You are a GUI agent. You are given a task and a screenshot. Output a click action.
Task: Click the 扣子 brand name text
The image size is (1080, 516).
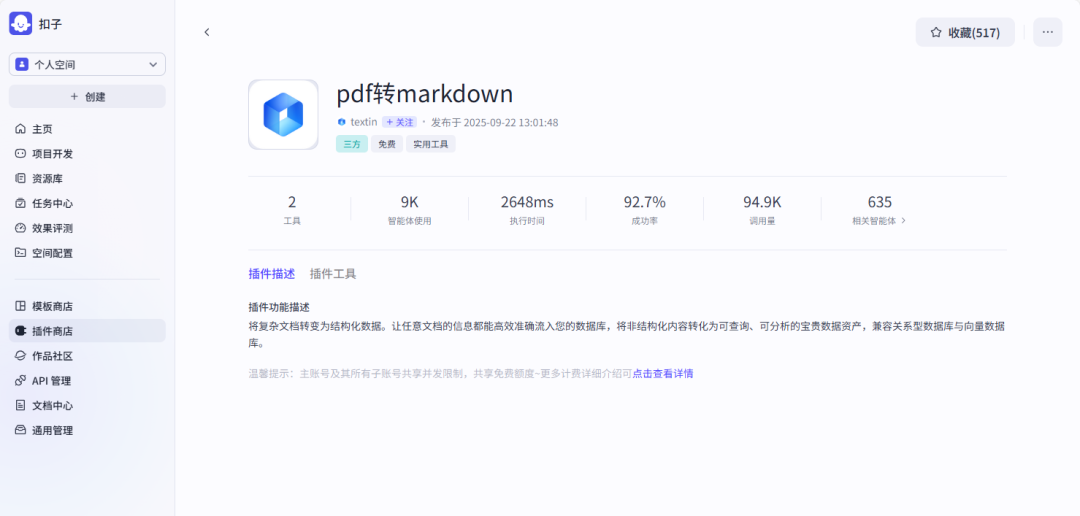tap(50, 23)
